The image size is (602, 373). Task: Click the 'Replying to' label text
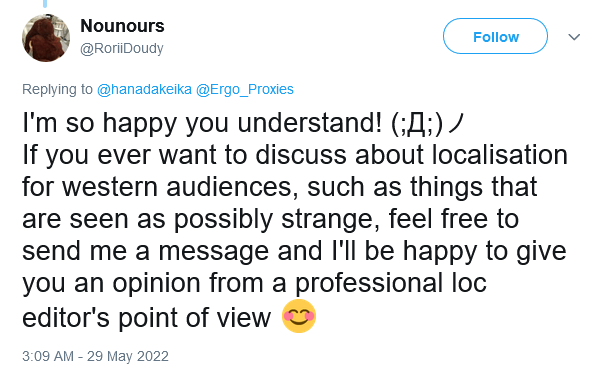click(x=57, y=89)
